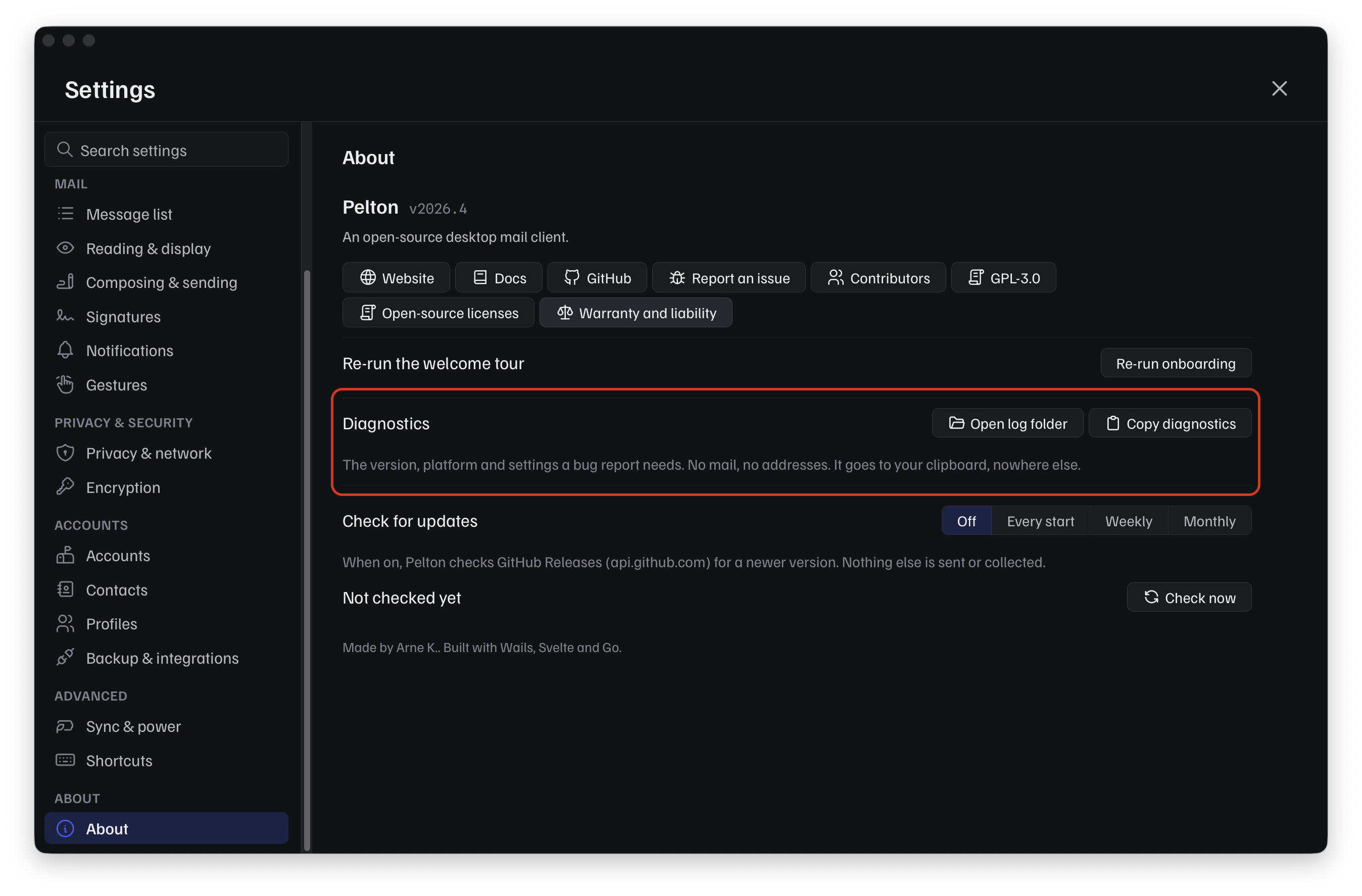Click the Contacts address book icon
The width and height of the screenshot is (1362, 896).
tap(65, 589)
